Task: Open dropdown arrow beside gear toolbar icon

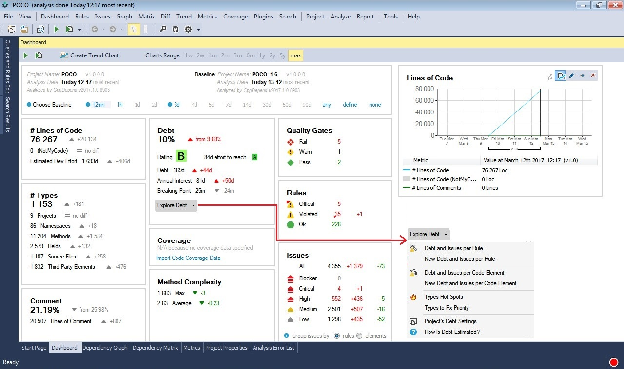Action: click(198, 29)
